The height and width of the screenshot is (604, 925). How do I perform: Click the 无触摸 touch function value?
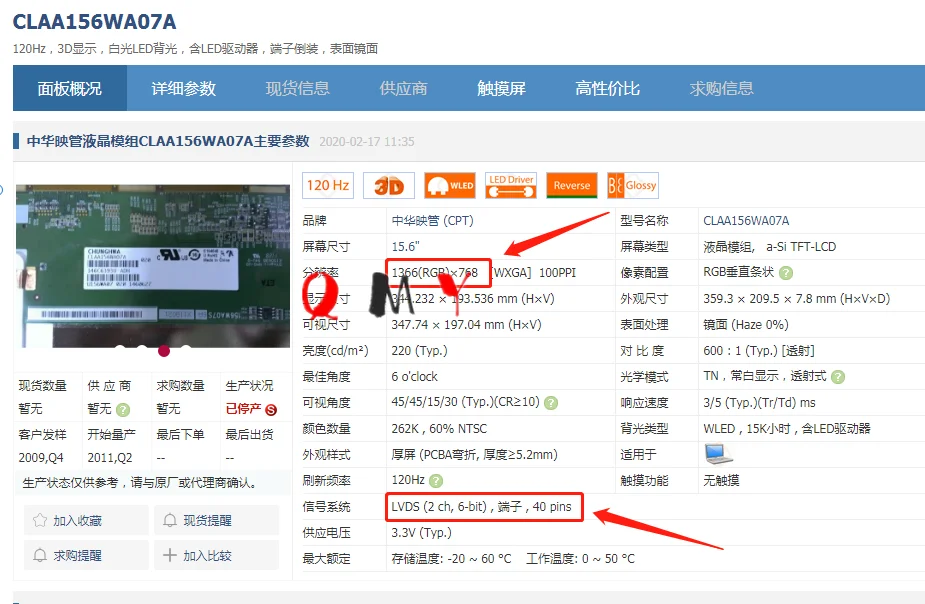[721, 480]
